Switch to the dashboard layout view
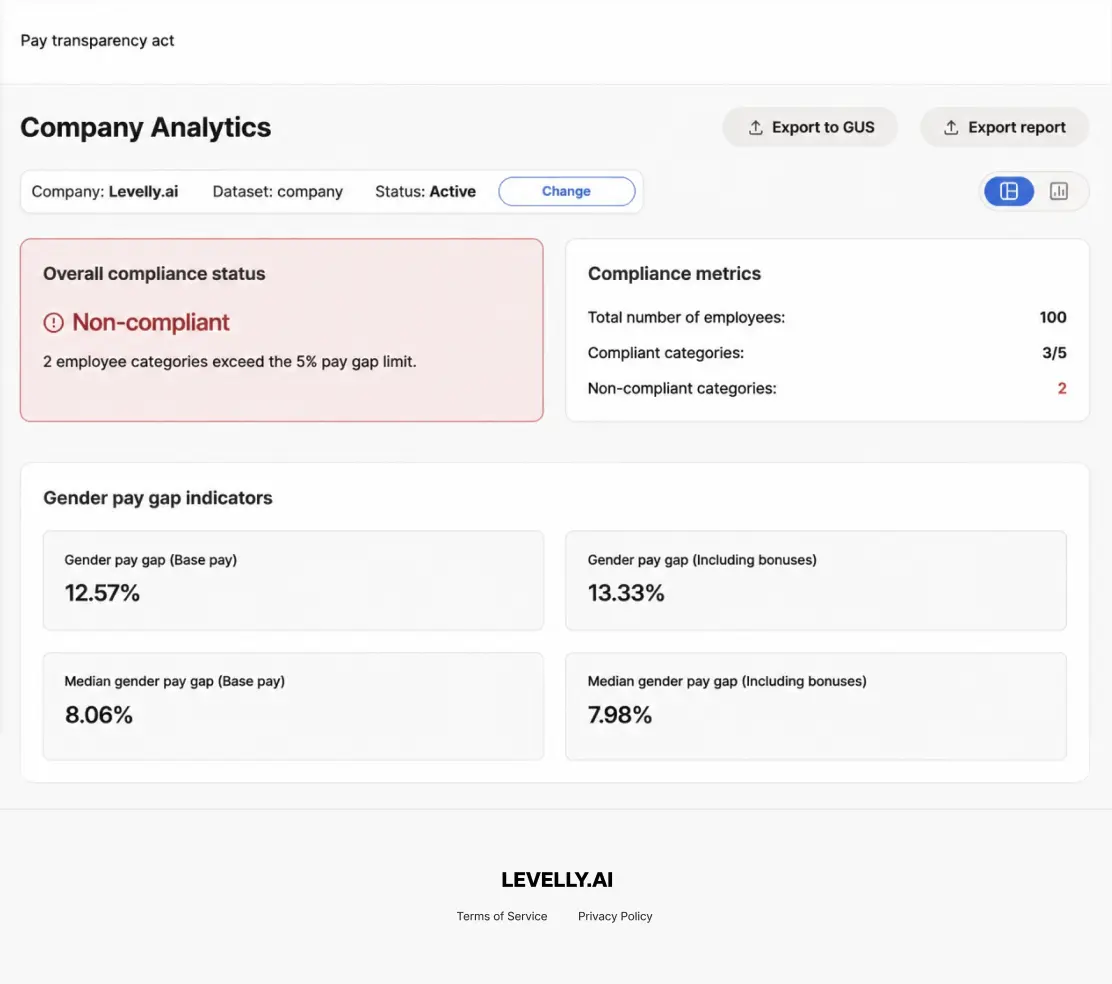 [x=1008, y=191]
